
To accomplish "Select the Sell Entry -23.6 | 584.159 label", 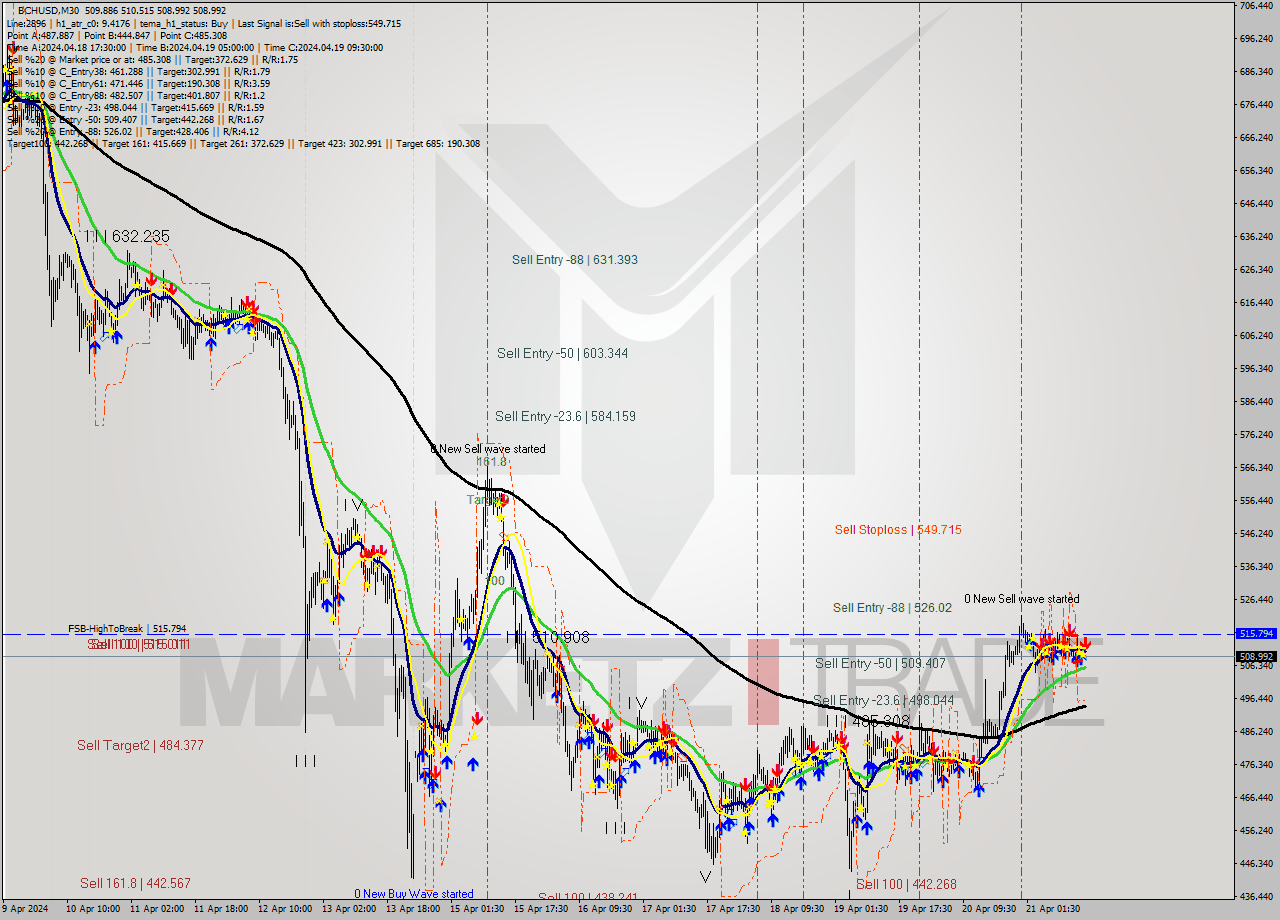I will coord(565,417).
